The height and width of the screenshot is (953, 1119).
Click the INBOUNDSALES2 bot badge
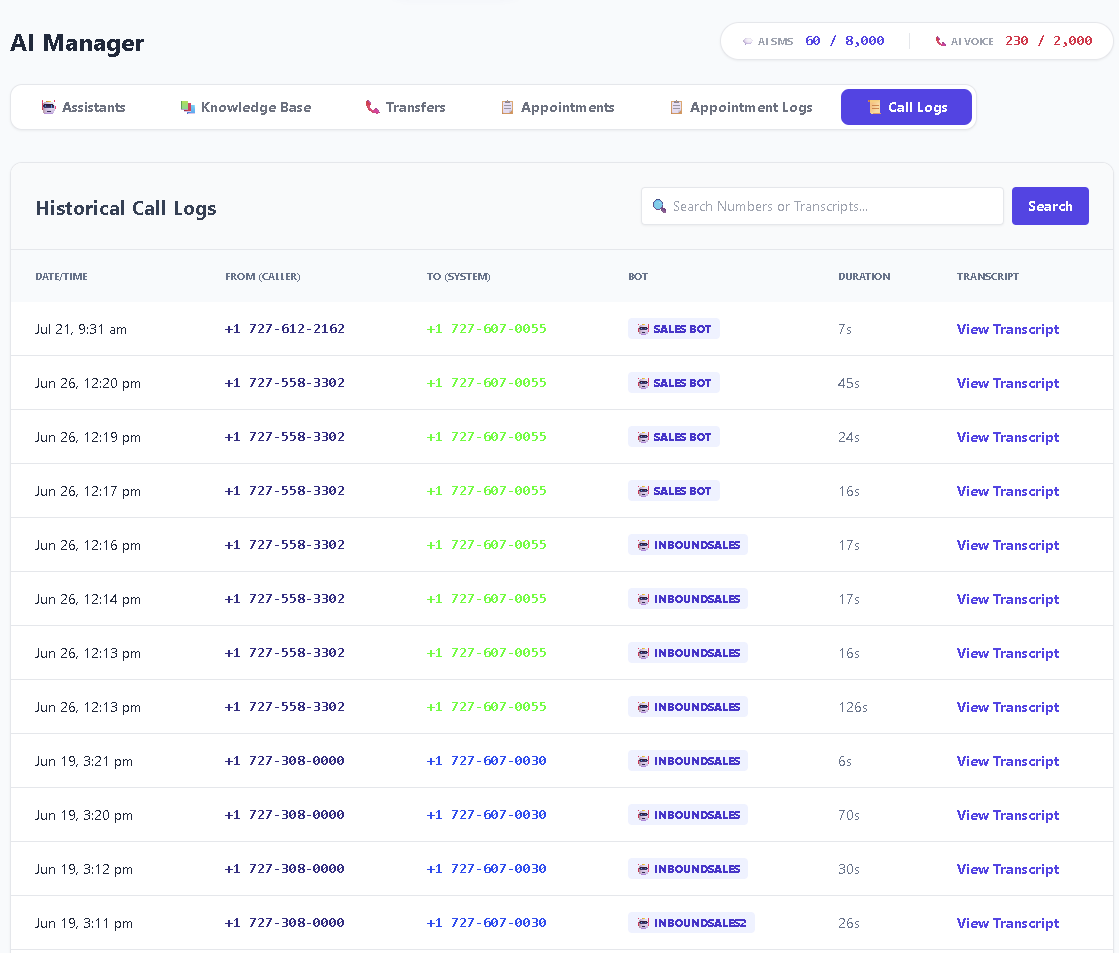coord(691,923)
